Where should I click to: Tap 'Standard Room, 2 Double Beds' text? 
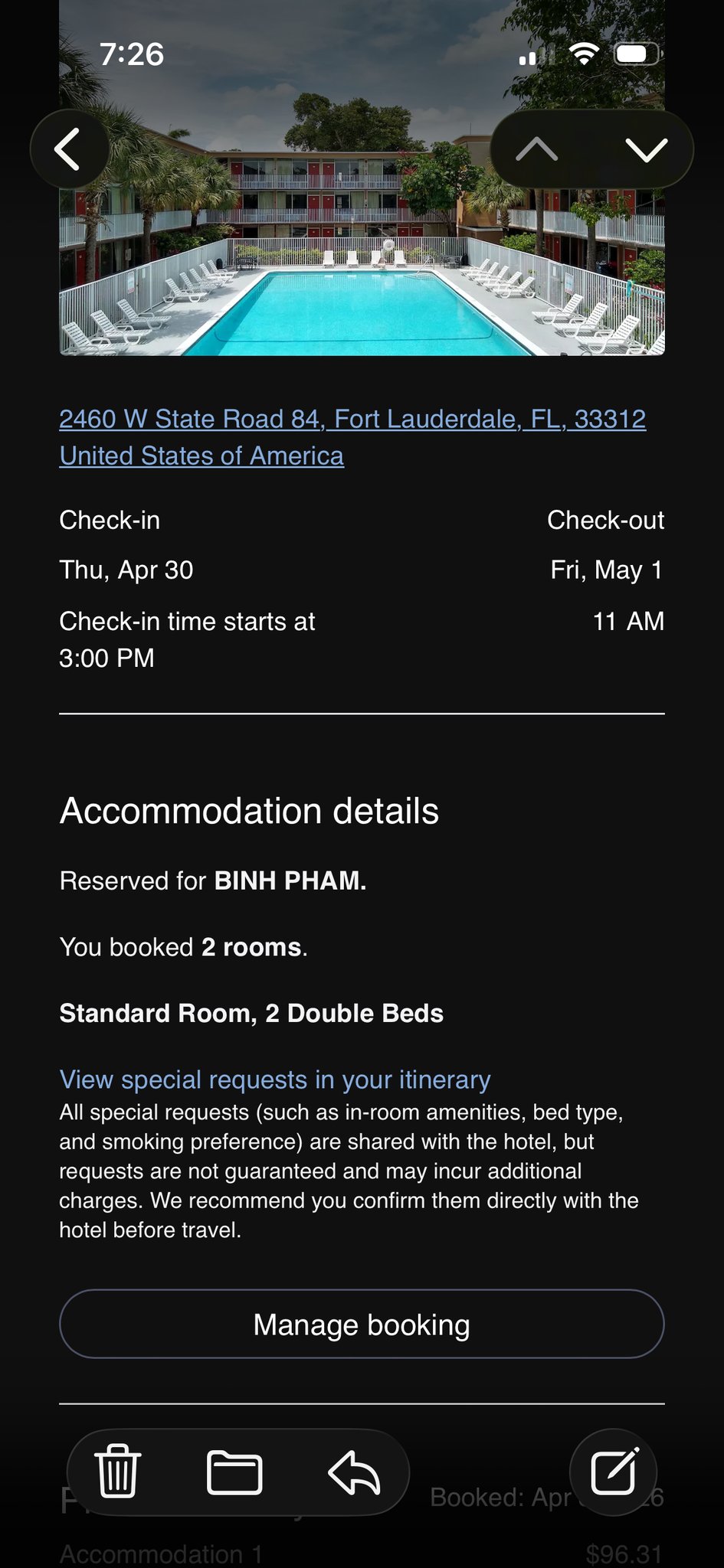[x=251, y=1014]
